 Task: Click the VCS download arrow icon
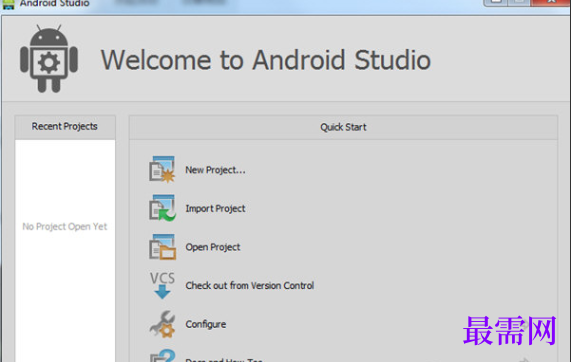point(162,285)
